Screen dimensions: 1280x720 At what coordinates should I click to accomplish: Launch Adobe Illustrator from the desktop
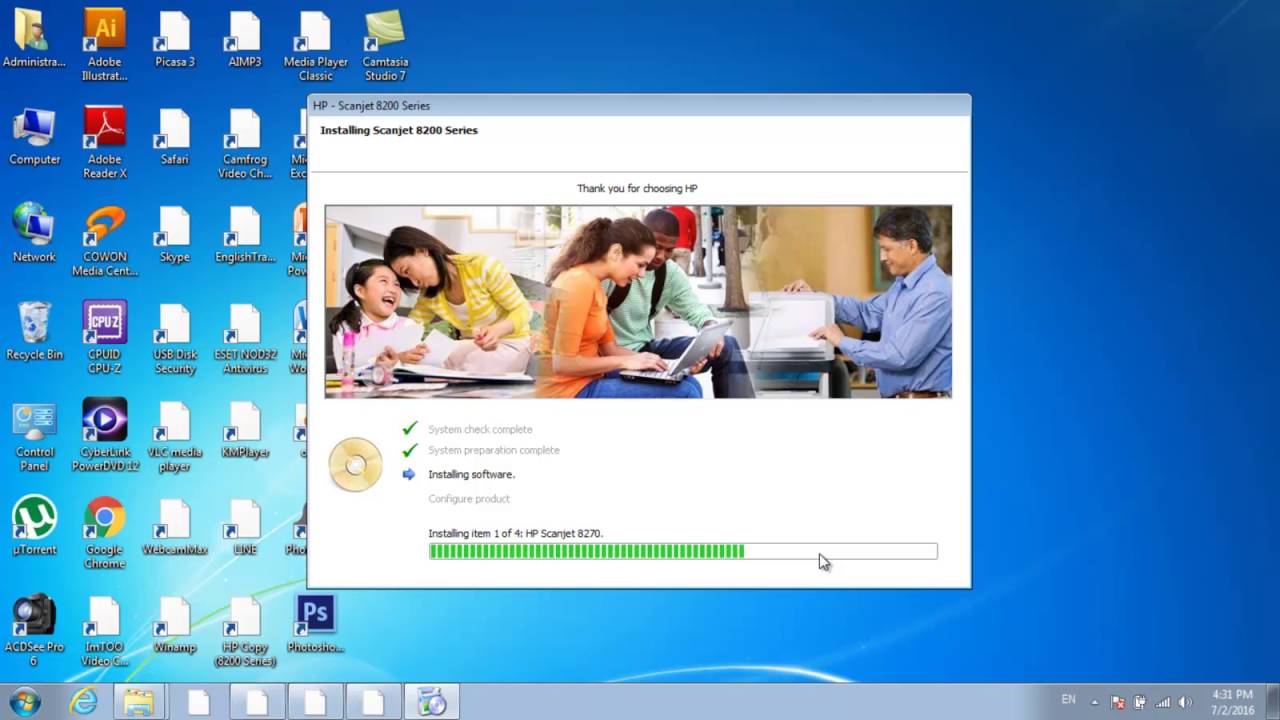pos(105,45)
